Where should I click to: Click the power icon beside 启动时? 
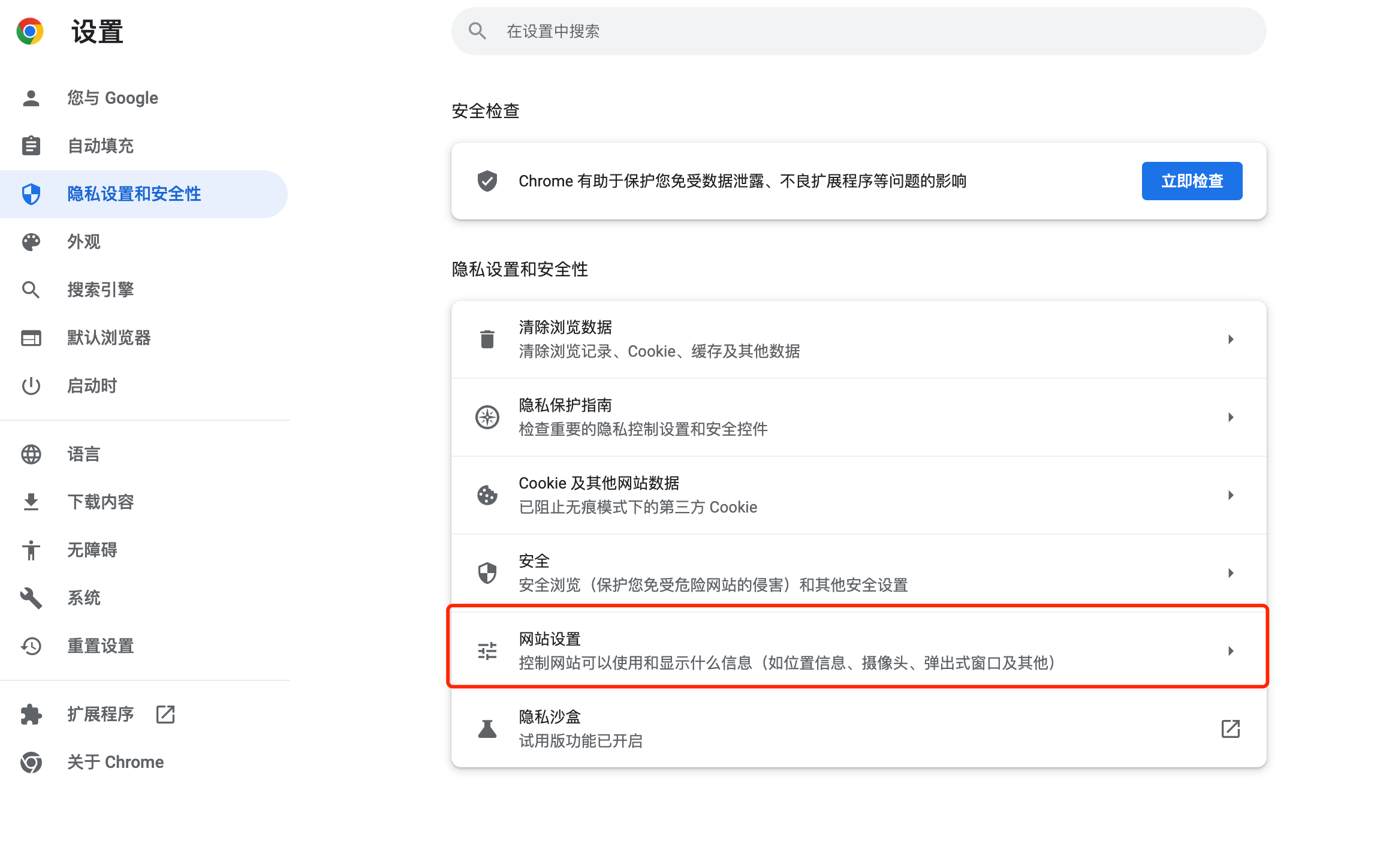[x=31, y=385]
